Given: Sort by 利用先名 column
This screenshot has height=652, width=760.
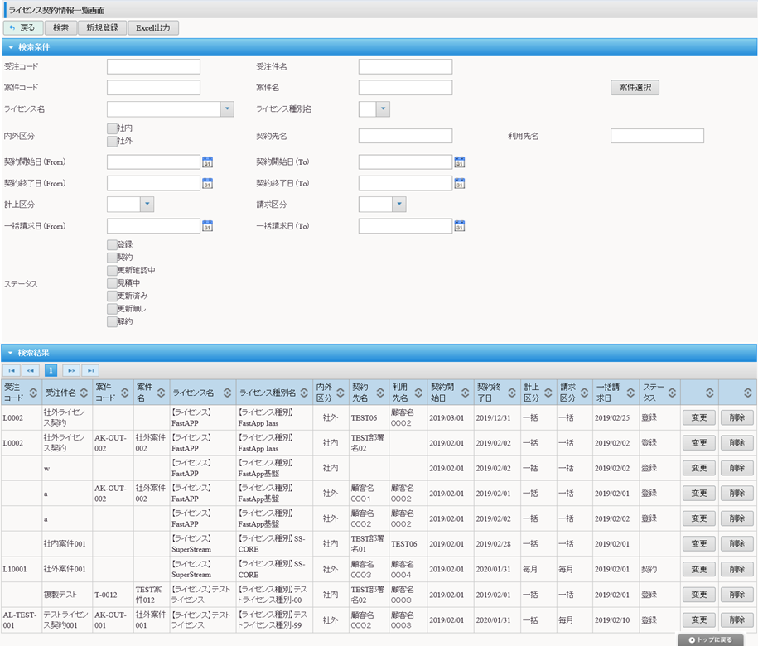Looking at the screenshot, I should tap(418, 393).
